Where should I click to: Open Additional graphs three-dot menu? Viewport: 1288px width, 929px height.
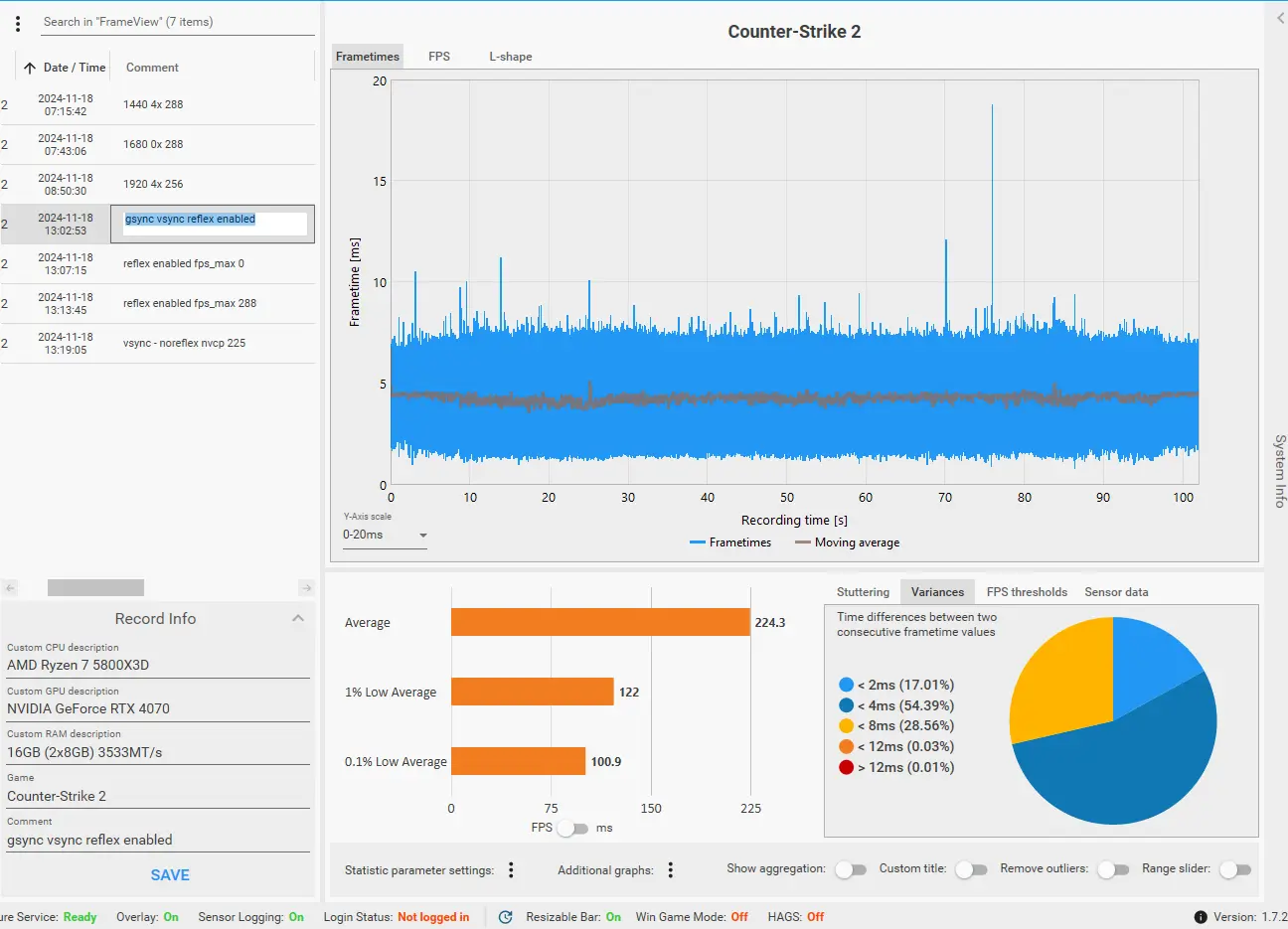coord(671,870)
